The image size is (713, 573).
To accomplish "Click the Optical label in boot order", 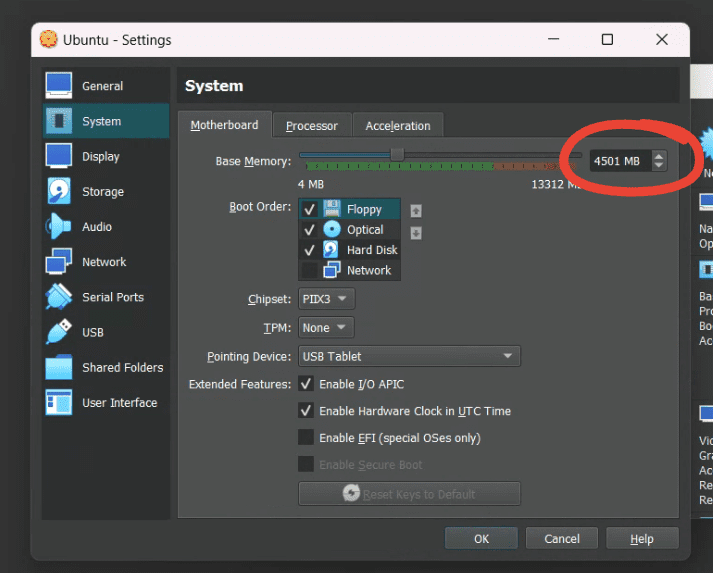I will (365, 230).
